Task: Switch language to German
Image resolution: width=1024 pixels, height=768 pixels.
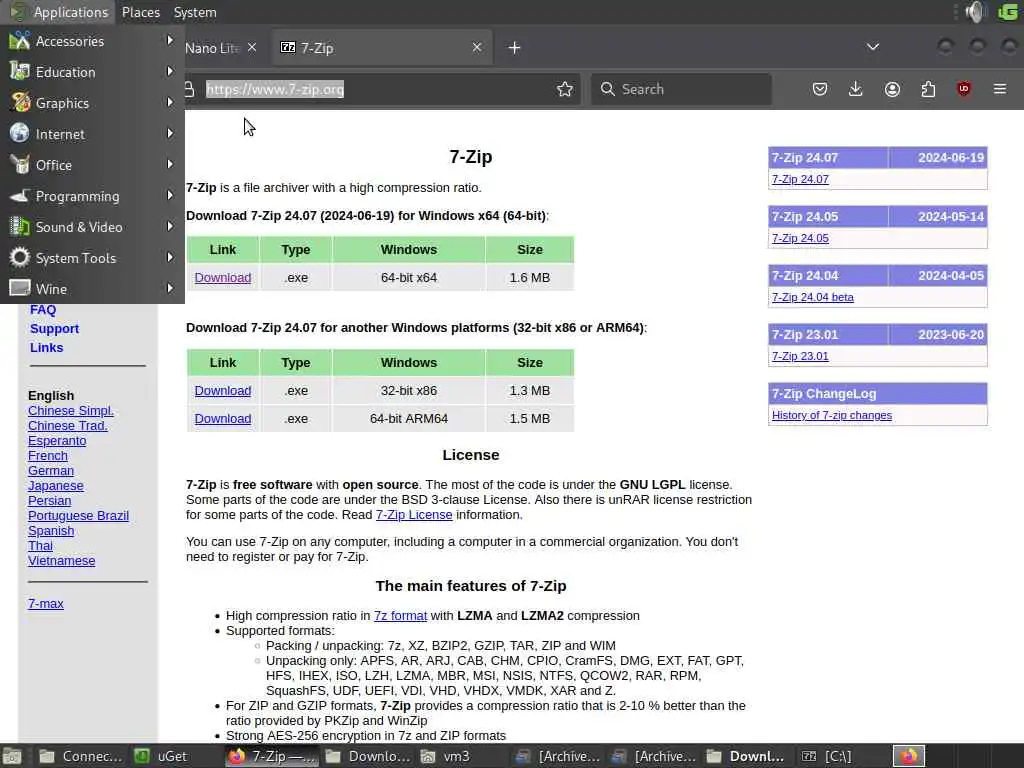Action: pos(51,471)
